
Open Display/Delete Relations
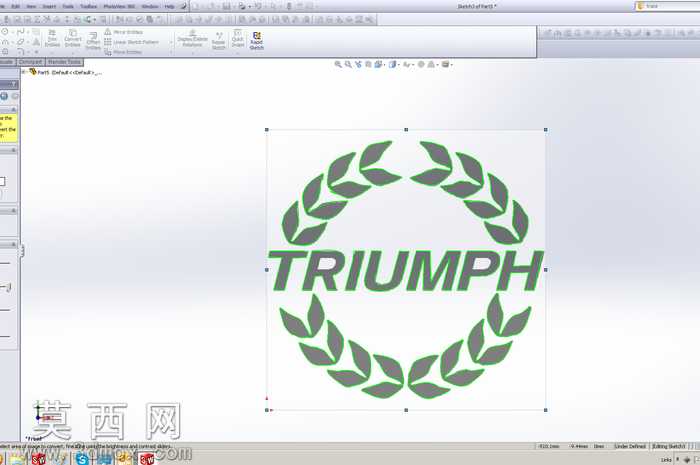pyautogui.click(x=192, y=39)
